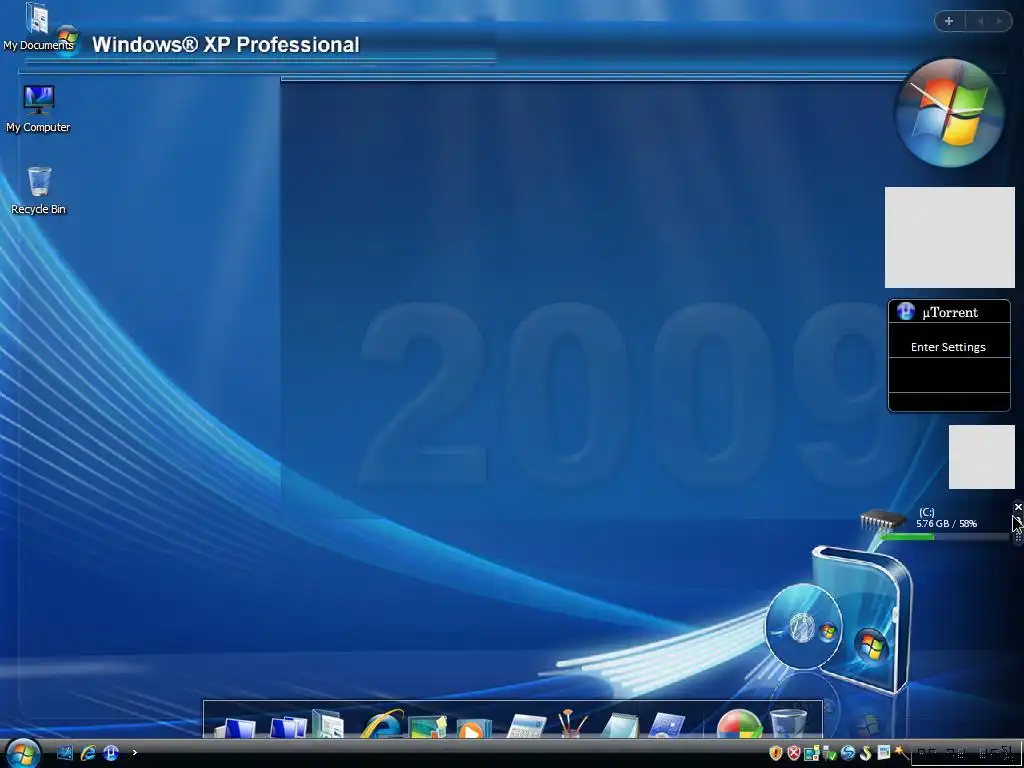Screen dimensions: 1024x768
Task: Click the magic wand tray icon
Action: pyautogui.click(x=901, y=752)
